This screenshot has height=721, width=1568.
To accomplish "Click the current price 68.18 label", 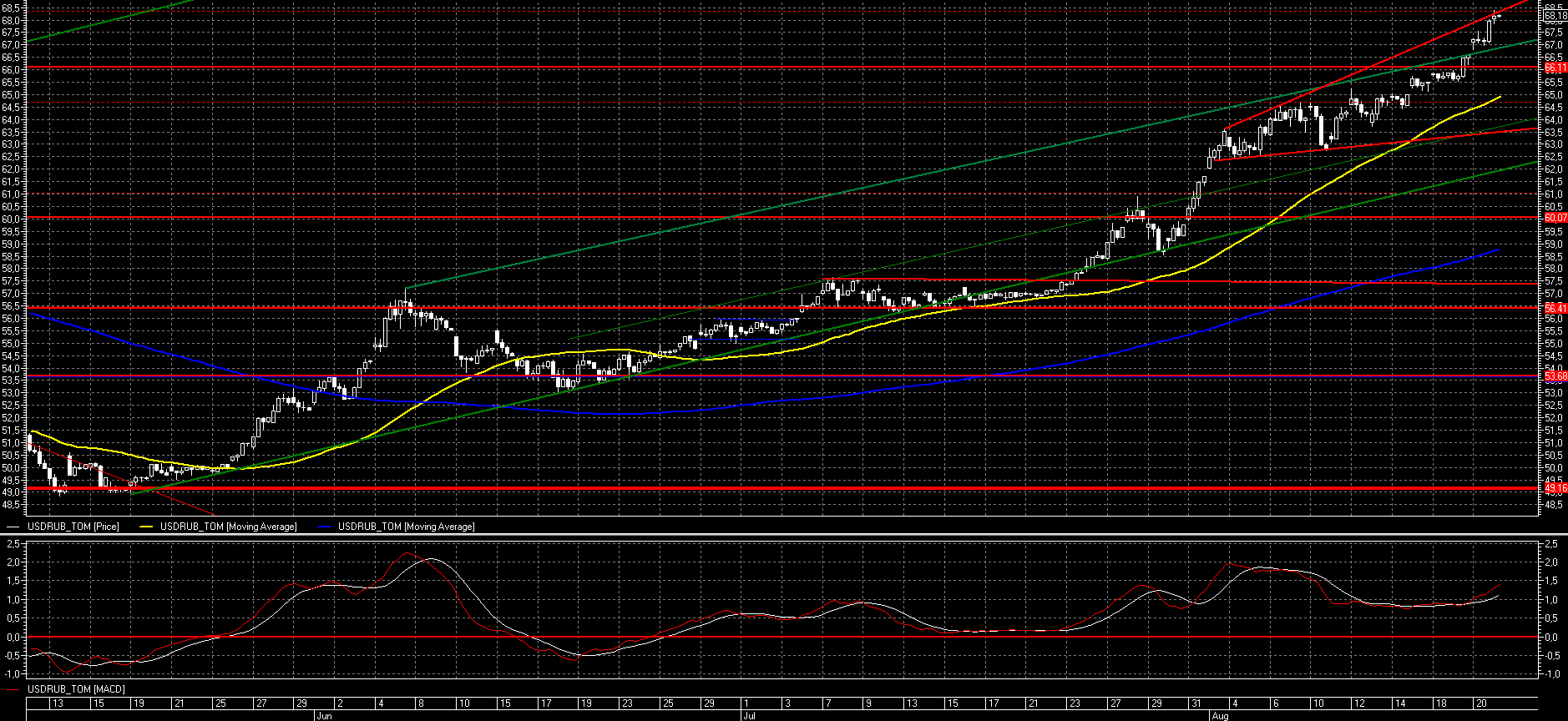I will pyautogui.click(x=1555, y=16).
